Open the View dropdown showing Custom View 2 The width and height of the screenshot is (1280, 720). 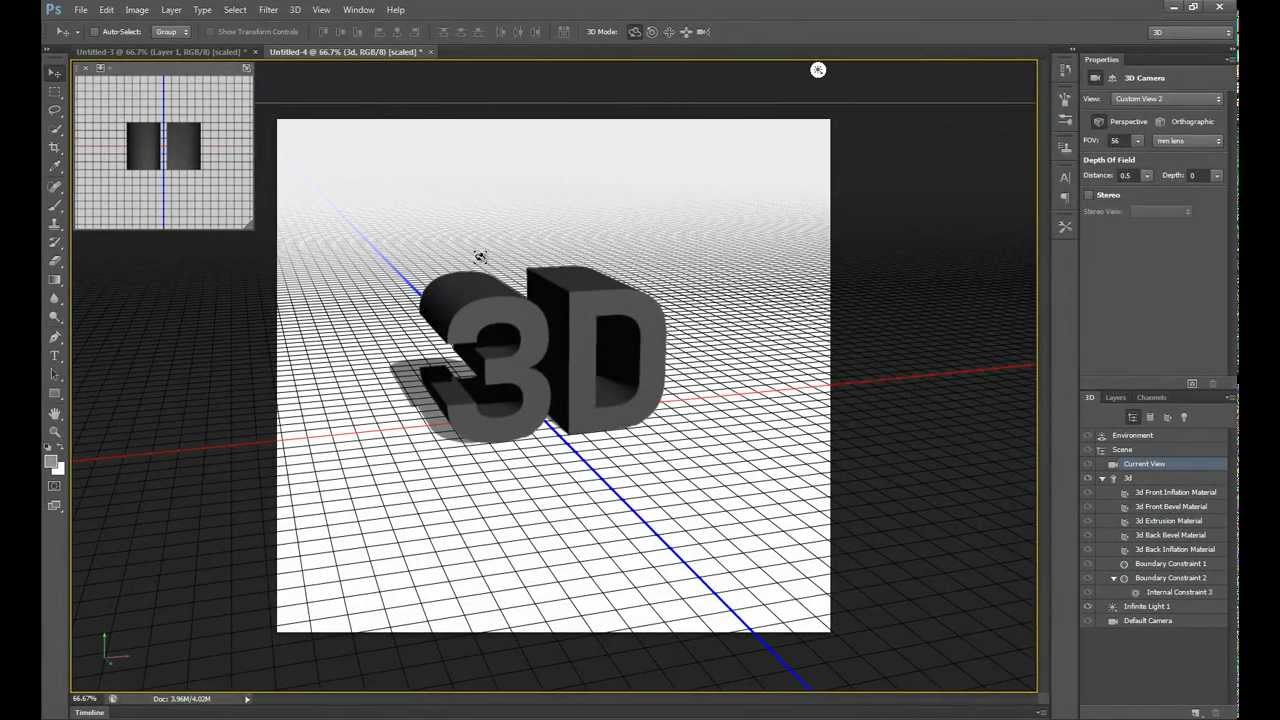(x=1167, y=98)
